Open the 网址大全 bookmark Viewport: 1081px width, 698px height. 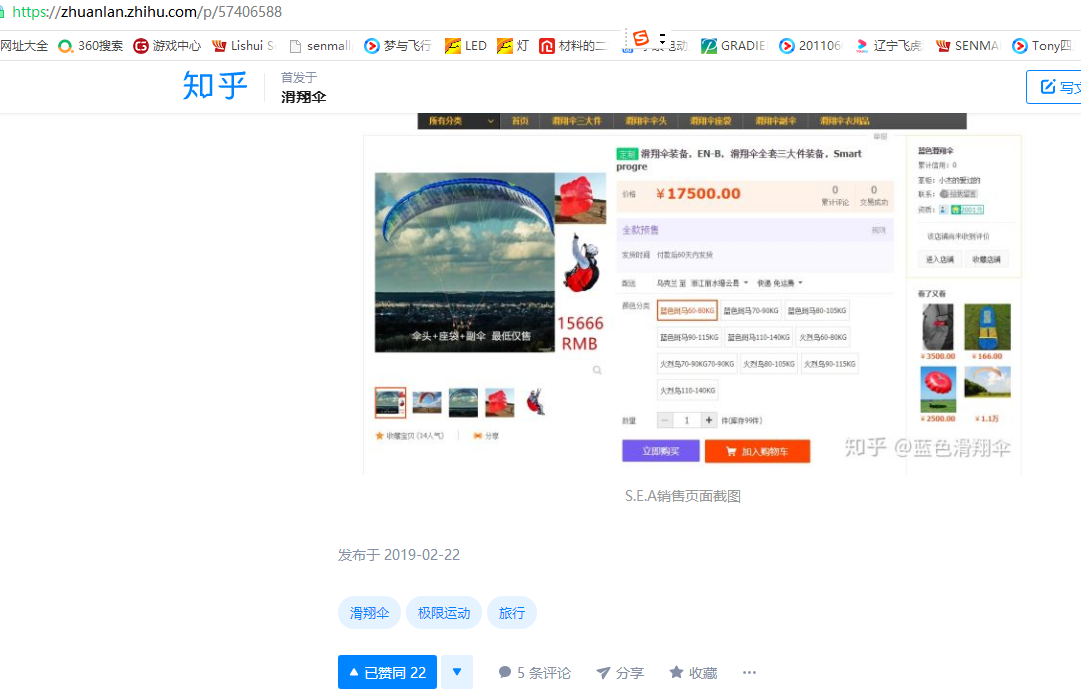24,46
